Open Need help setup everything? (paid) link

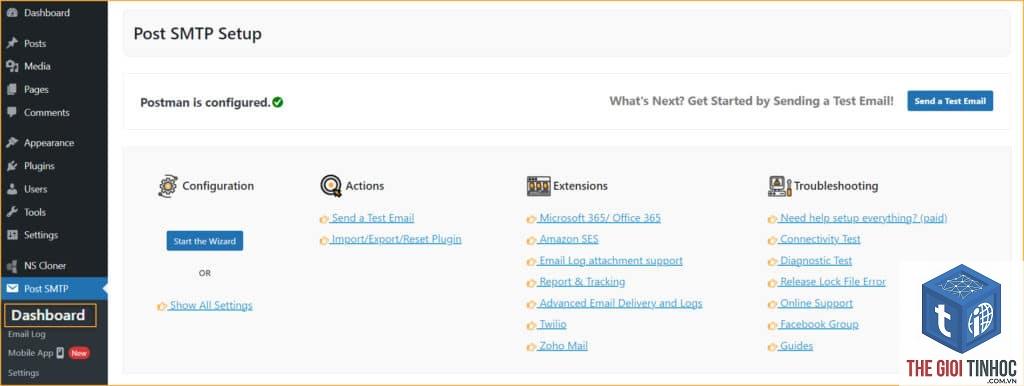click(863, 218)
